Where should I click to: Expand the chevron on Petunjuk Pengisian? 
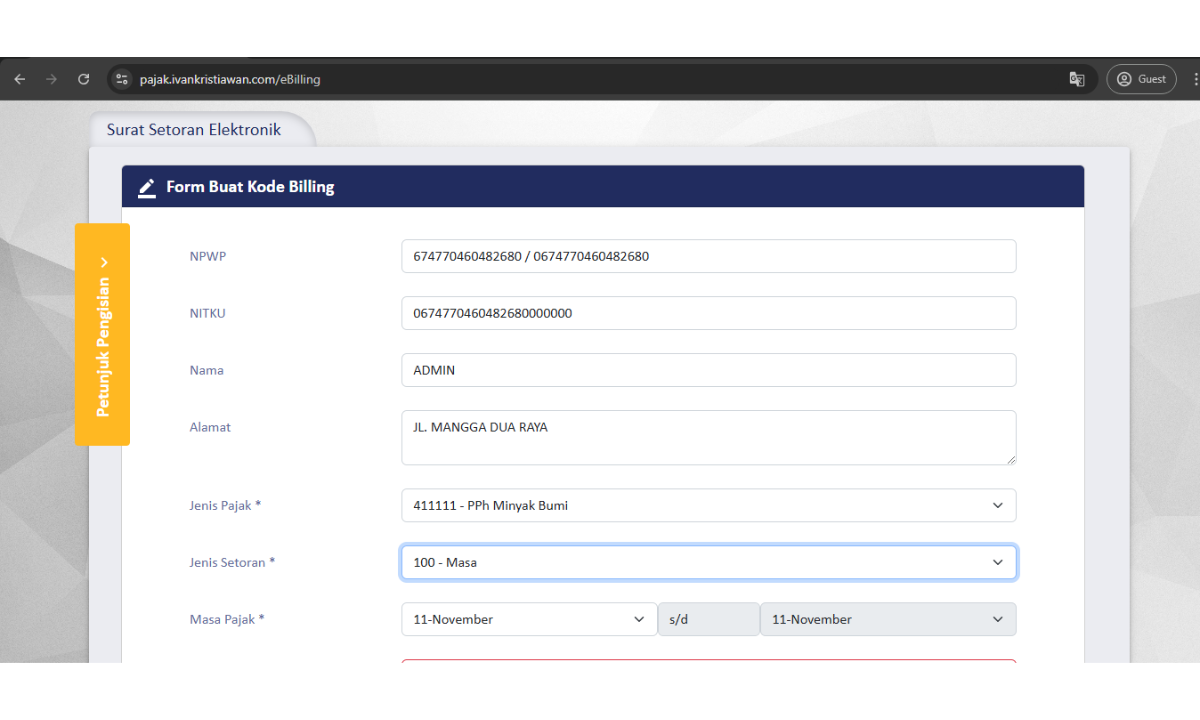[x=104, y=263]
